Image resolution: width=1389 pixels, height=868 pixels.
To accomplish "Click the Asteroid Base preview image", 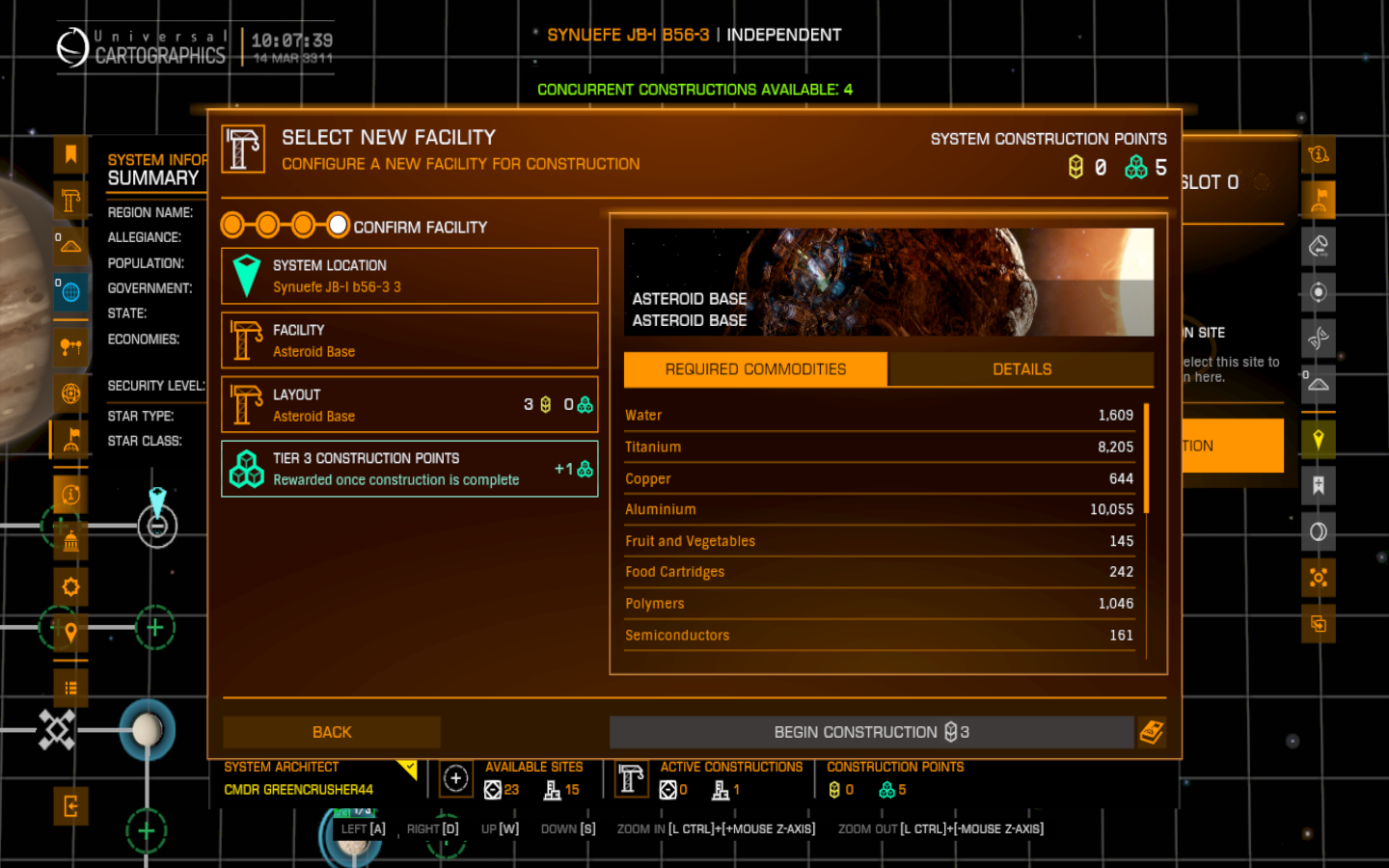I will pos(888,283).
